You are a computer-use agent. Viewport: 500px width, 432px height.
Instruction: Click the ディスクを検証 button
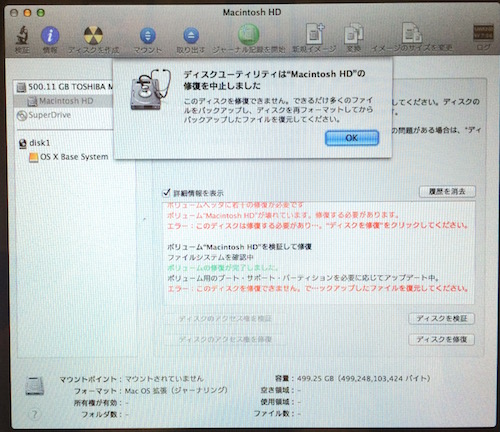click(442, 319)
